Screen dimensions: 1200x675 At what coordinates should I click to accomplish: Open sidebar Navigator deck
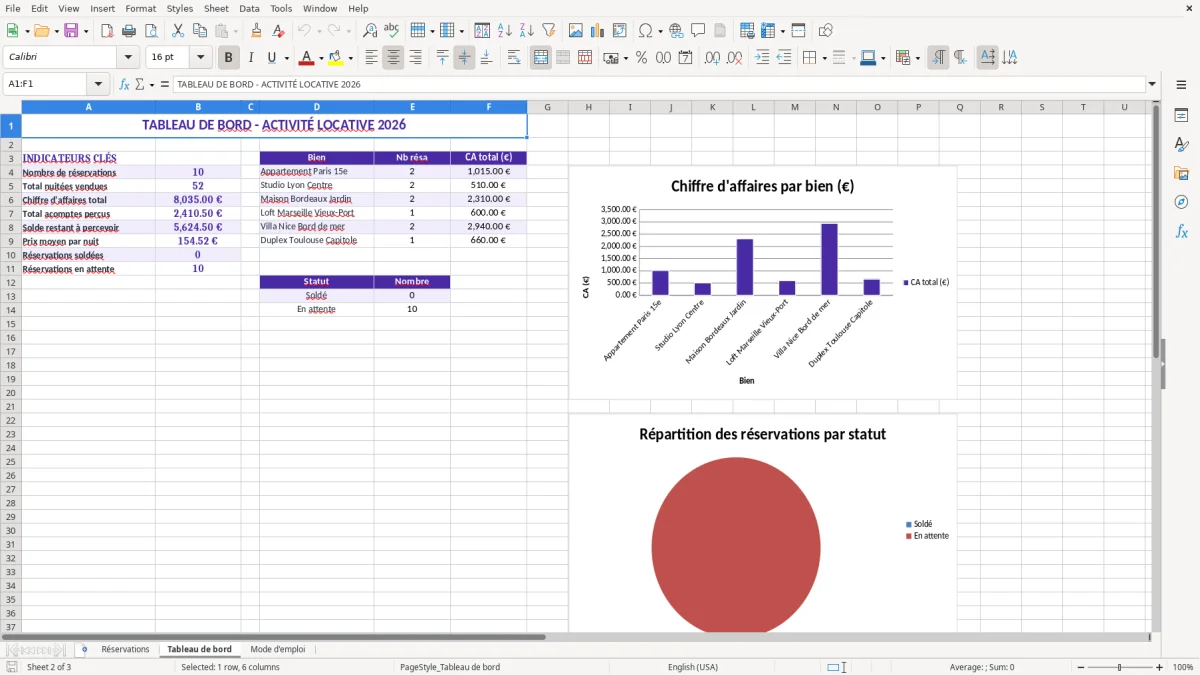tap(1181, 203)
